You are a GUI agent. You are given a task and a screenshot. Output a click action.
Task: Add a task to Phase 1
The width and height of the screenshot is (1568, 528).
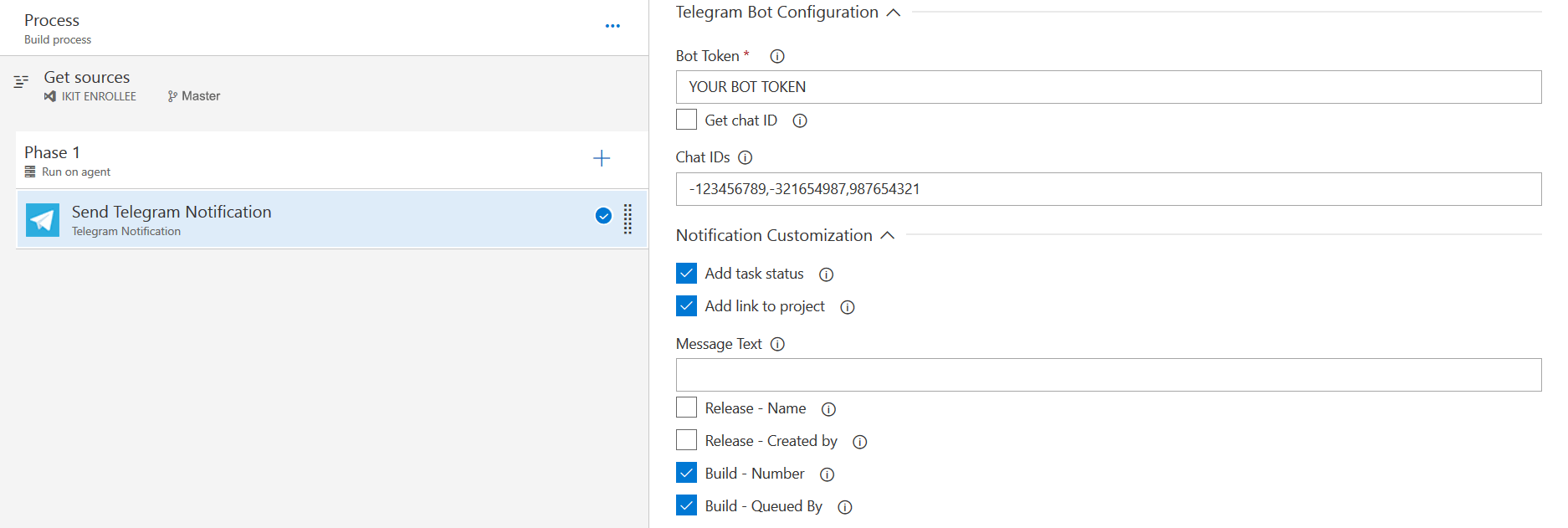602,158
